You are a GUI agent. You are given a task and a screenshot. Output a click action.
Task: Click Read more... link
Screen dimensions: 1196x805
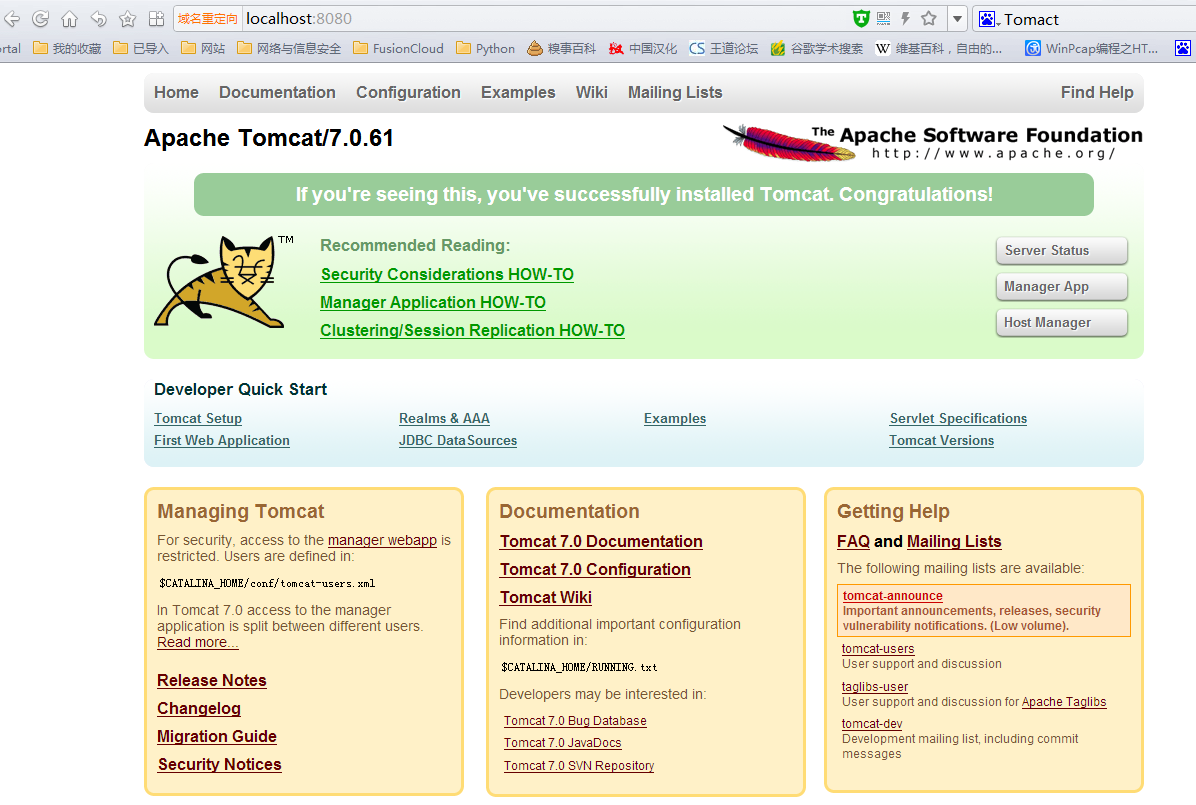point(198,642)
